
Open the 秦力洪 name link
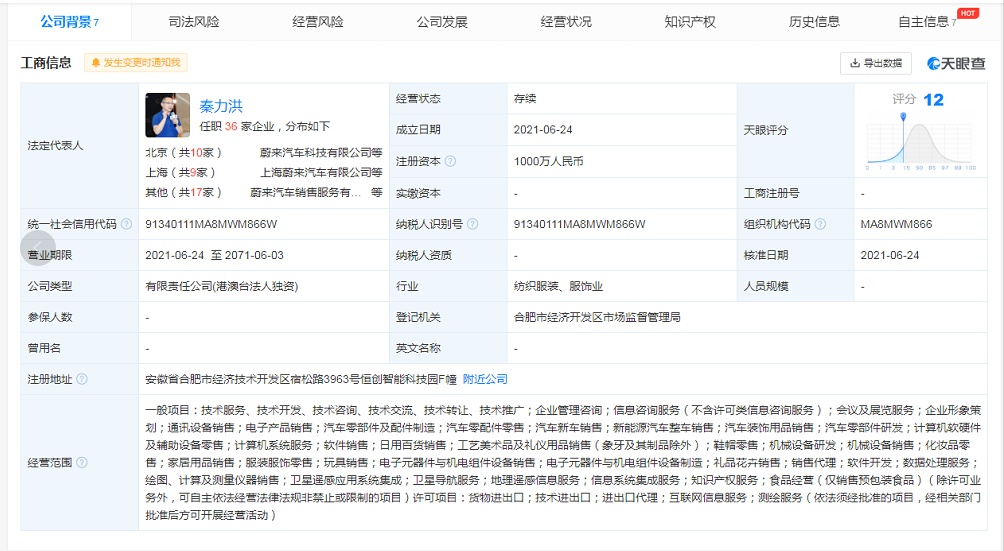click(221, 105)
